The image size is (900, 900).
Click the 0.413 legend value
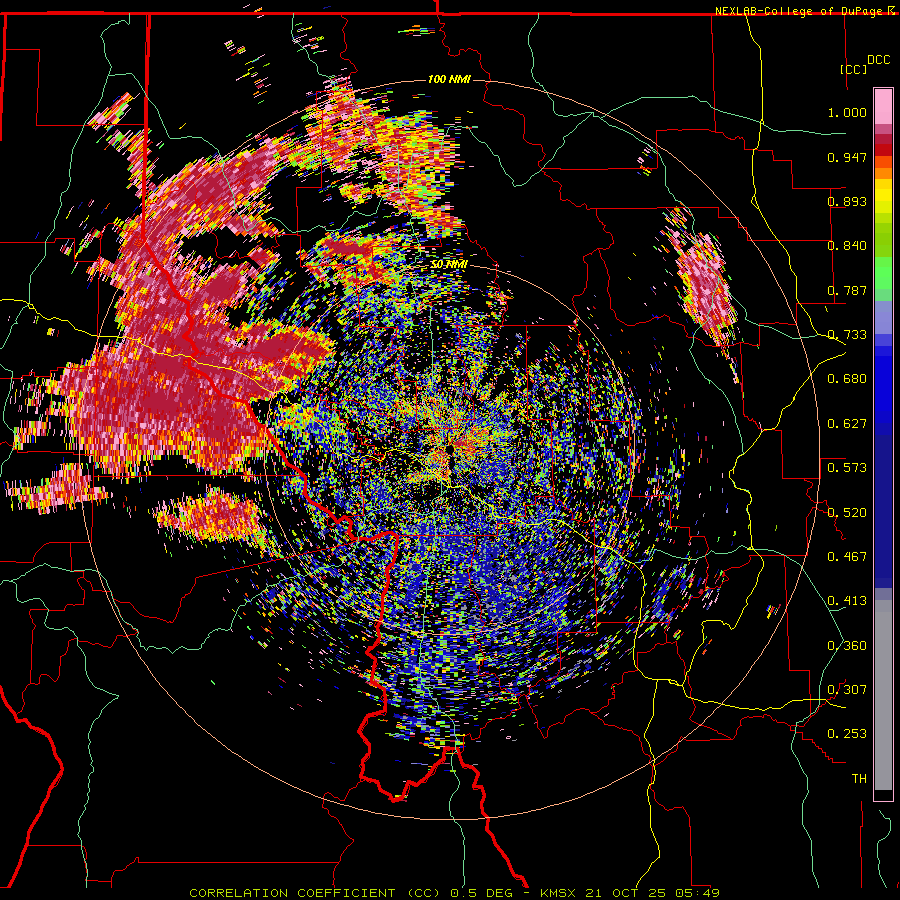tap(847, 601)
